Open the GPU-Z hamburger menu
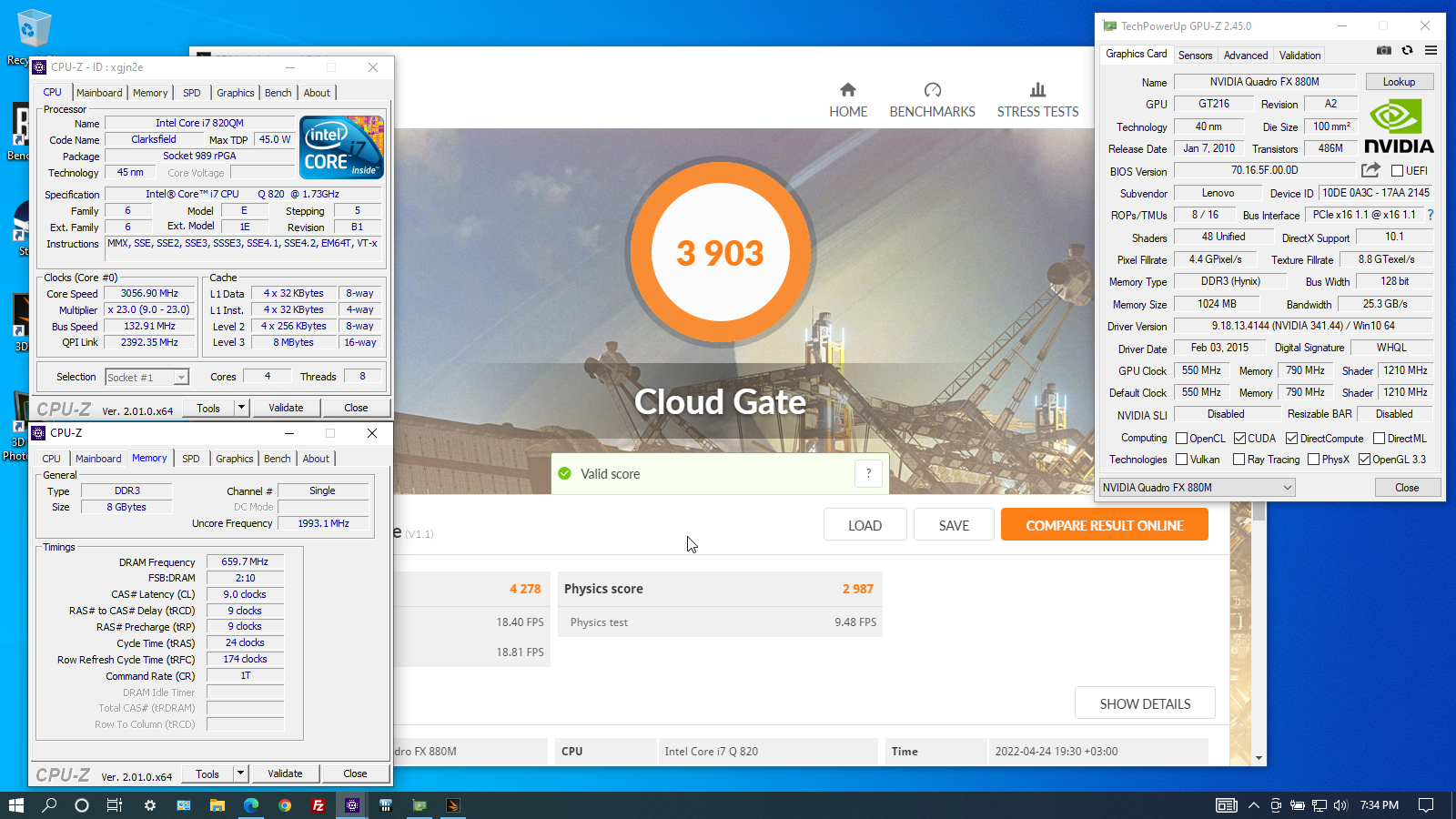1456x819 pixels. (x=1431, y=51)
